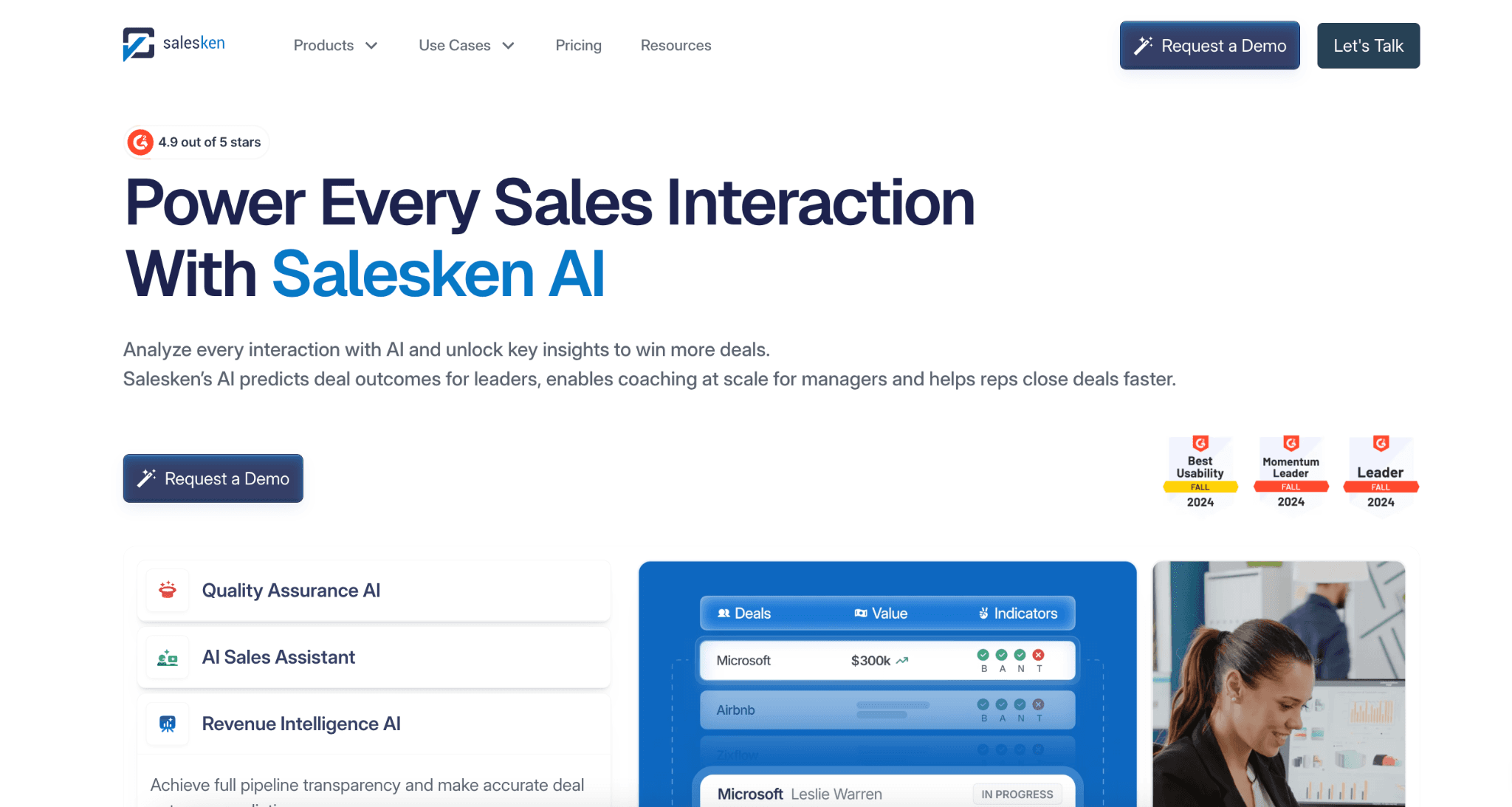Screen dimensions: 1512x807
Task: Select the AI Sales Assistant icon
Action: point(167,657)
